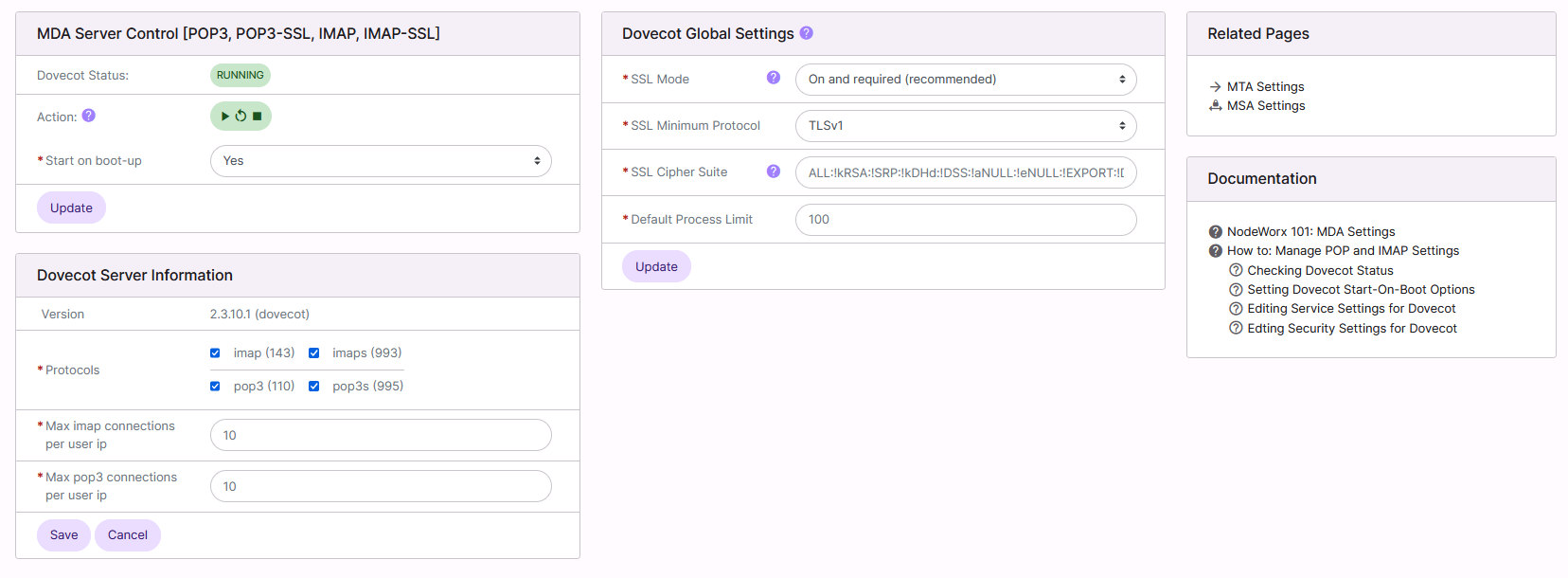
Task: Open NodeWorx 101: MDA Settings documentation
Action: pos(1310,232)
